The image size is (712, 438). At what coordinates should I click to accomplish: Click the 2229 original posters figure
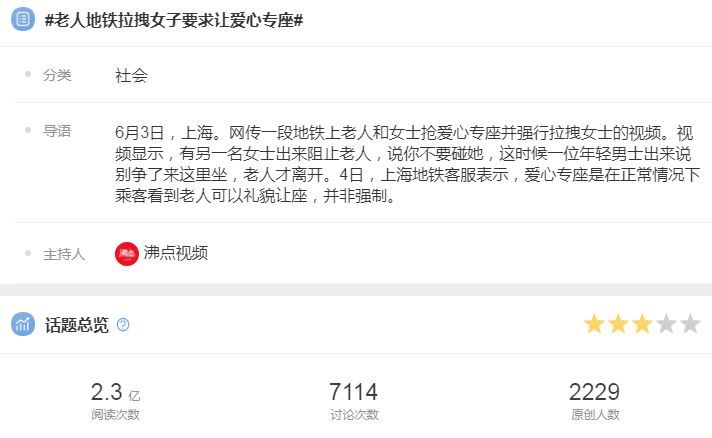[x=594, y=392]
